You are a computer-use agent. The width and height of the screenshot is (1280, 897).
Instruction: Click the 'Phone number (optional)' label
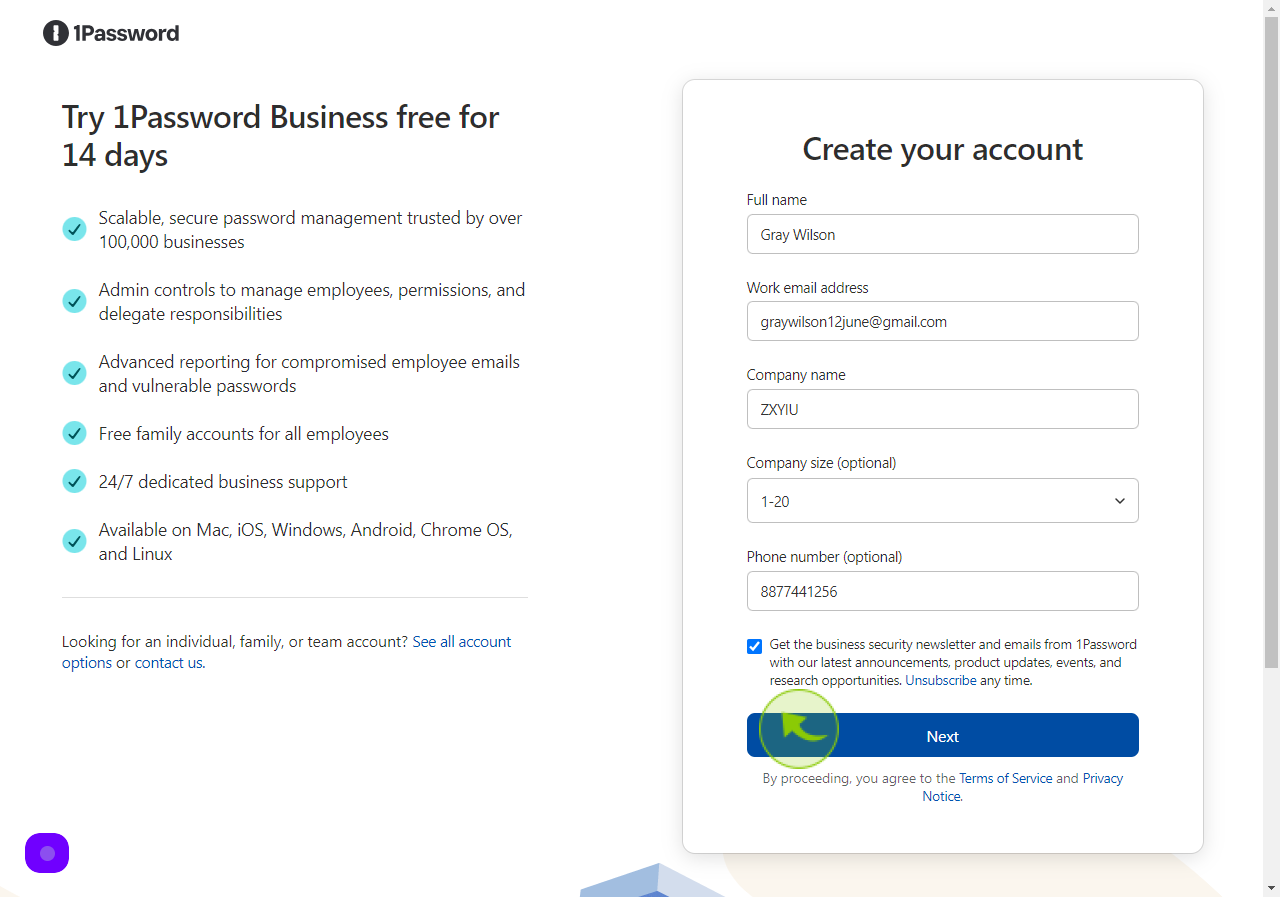click(824, 557)
